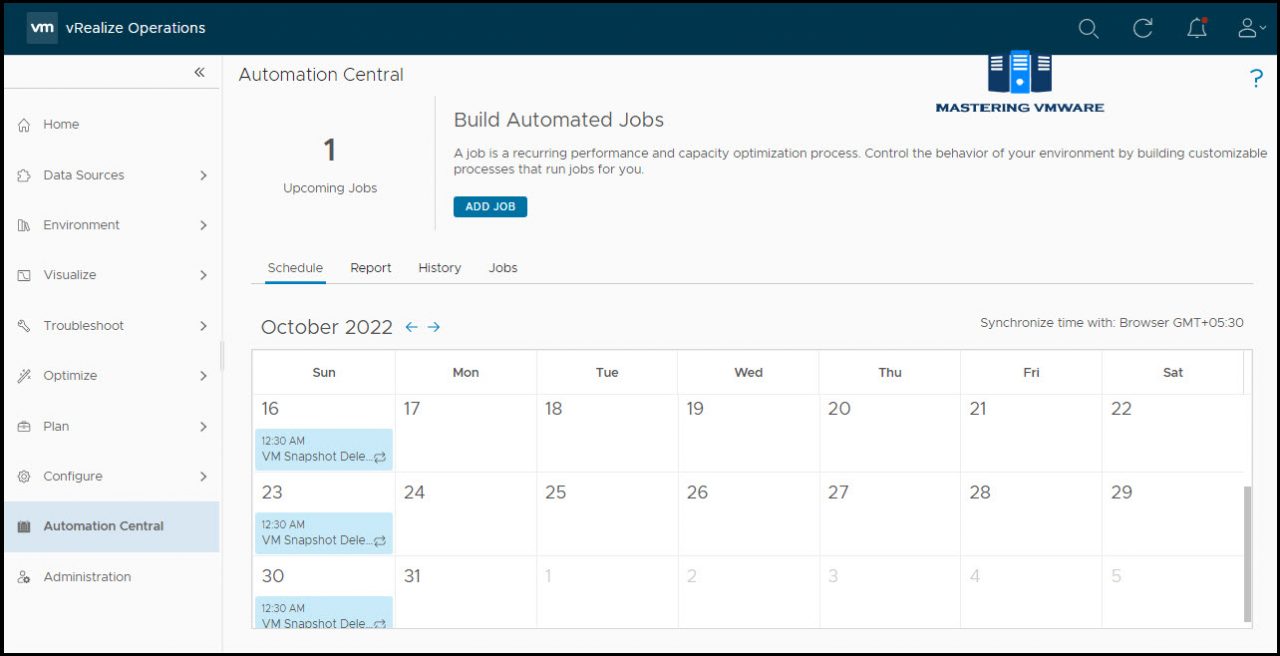Expand the Data Sources menu chevron
1280x656 pixels.
[x=203, y=175]
